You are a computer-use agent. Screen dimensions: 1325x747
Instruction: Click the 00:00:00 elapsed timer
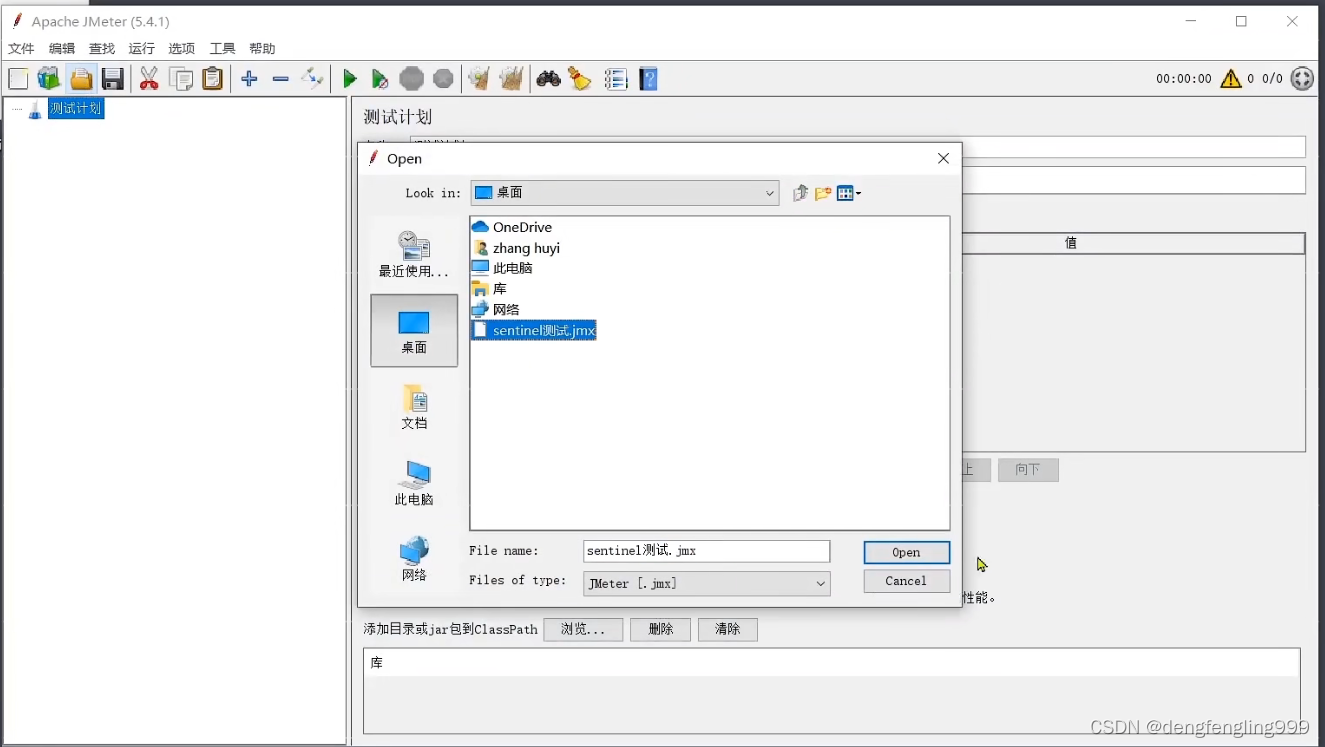pyautogui.click(x=1183, y=79)
